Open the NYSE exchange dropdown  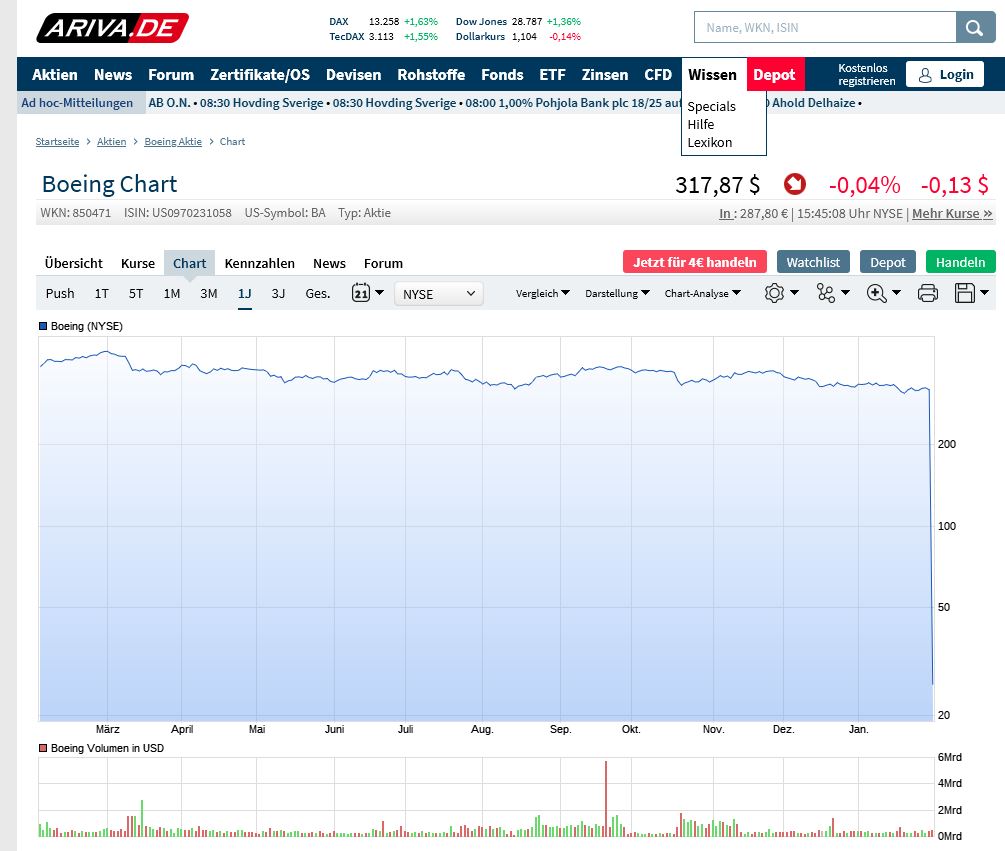438,294
